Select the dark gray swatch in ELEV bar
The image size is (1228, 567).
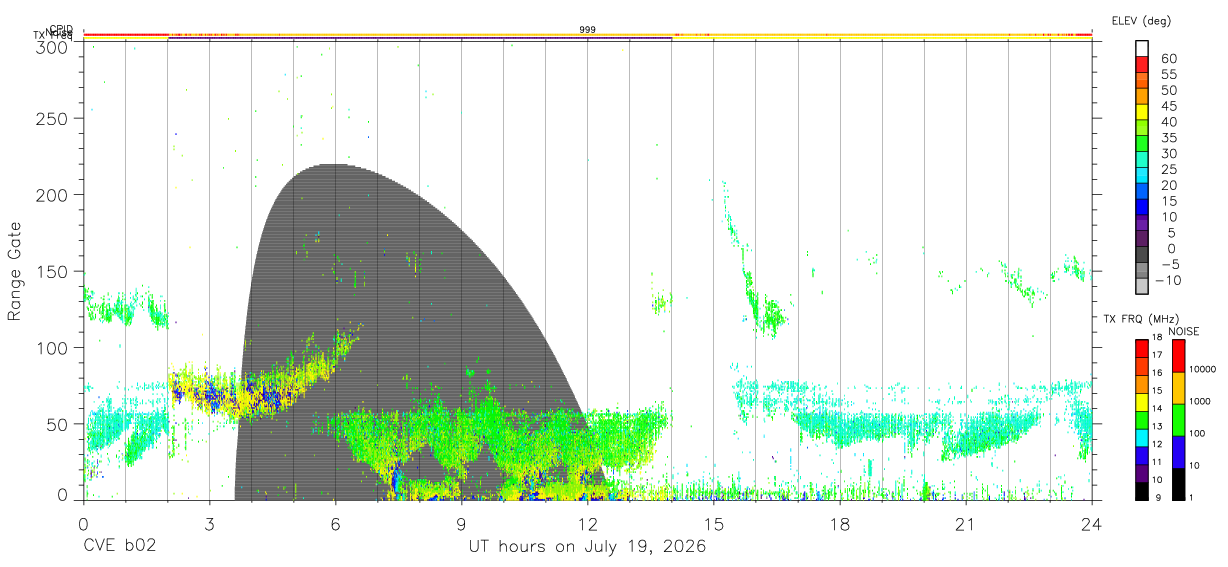(1142, 253)
